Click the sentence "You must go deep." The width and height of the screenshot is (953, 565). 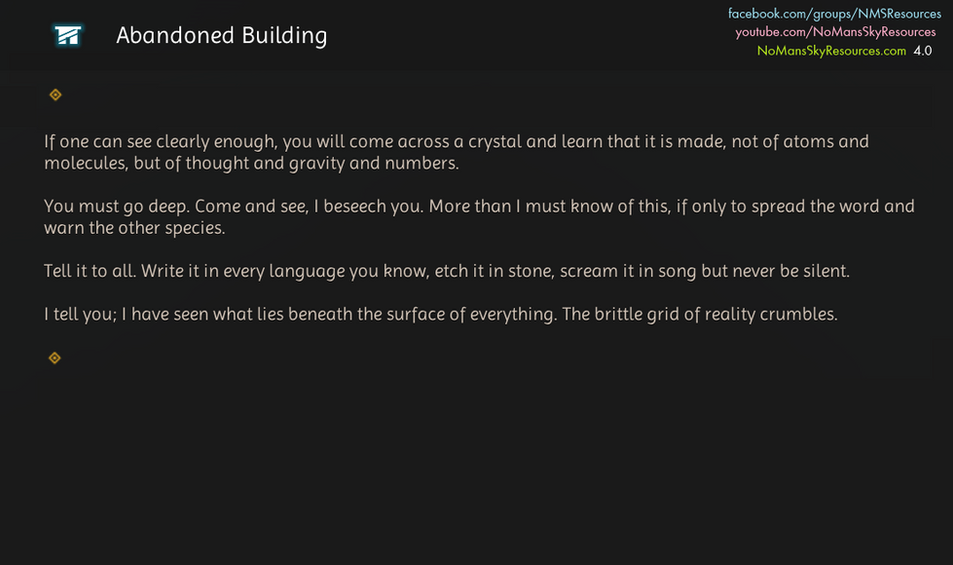tap(117, 207)
